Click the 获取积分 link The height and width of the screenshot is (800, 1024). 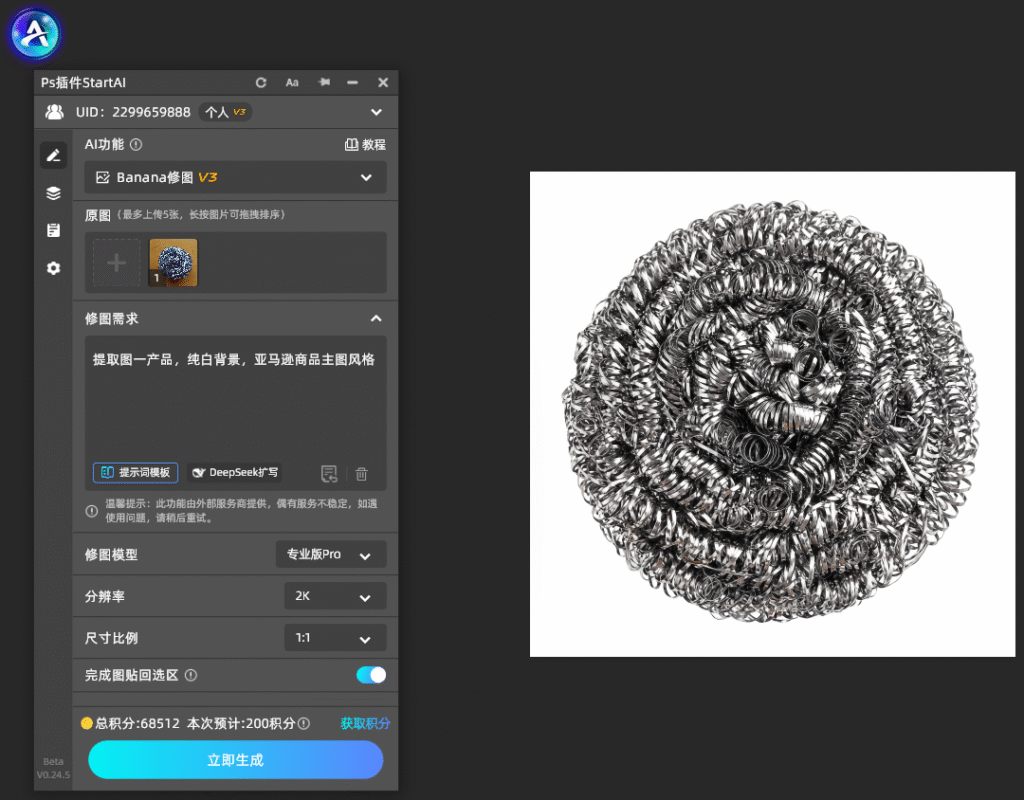[x=365, y=723]
